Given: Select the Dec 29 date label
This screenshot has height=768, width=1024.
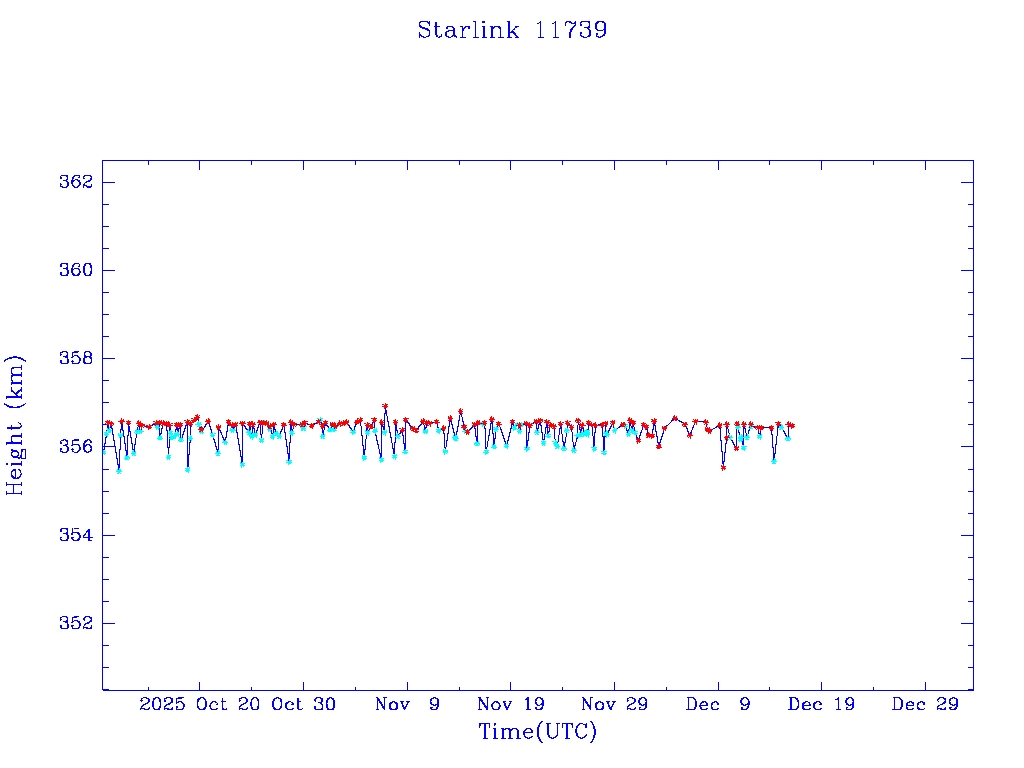Looking at the screenshot, I should (925, 704).
